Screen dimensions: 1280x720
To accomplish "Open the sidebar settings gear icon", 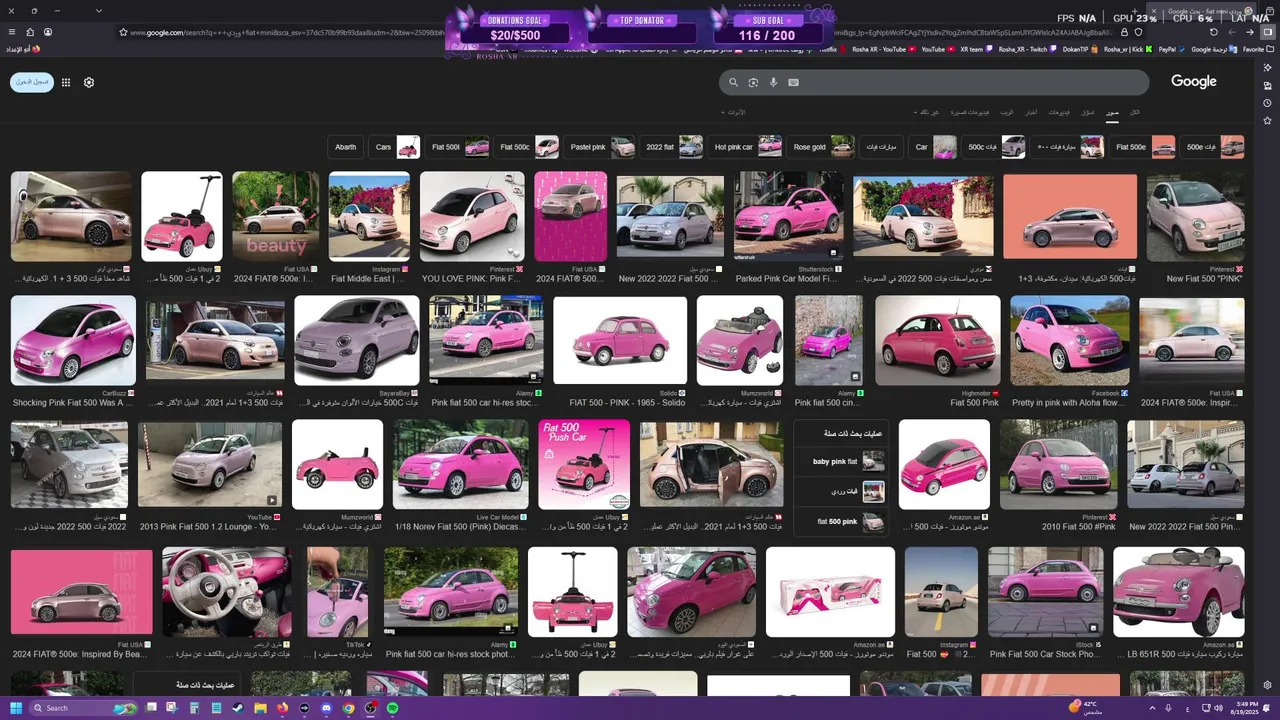I will [1267, 685].
